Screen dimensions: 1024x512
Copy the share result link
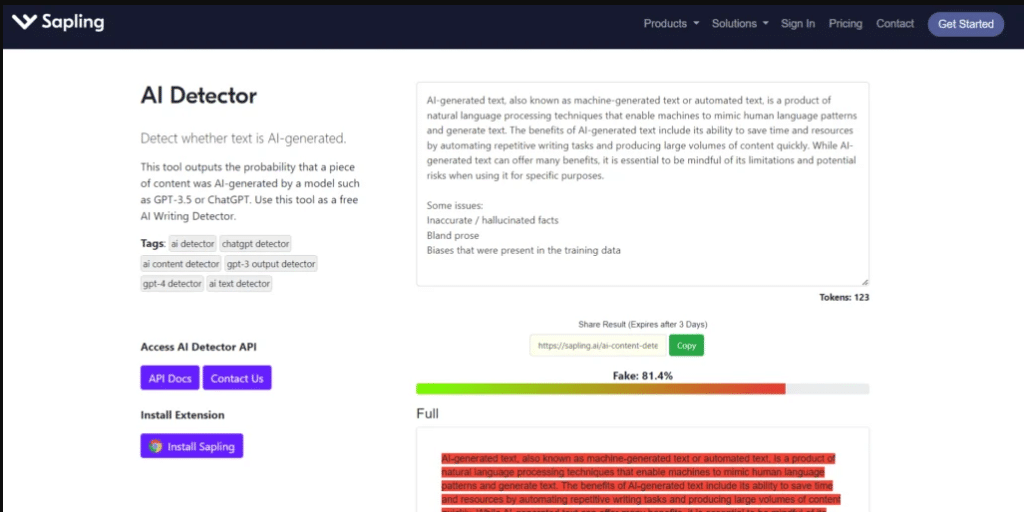click(x=686, y=345)
